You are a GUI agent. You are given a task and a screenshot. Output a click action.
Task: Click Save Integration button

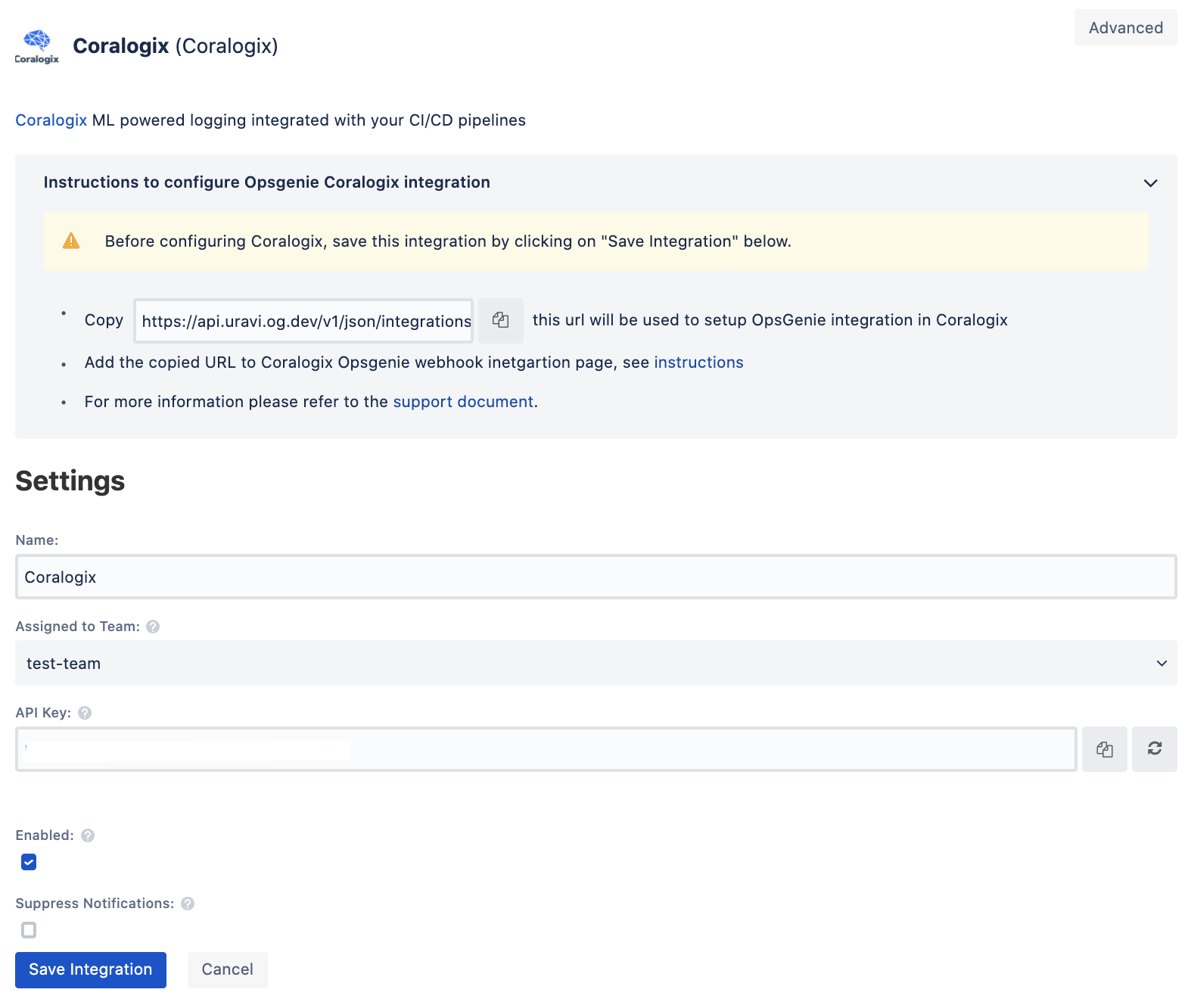91,970
